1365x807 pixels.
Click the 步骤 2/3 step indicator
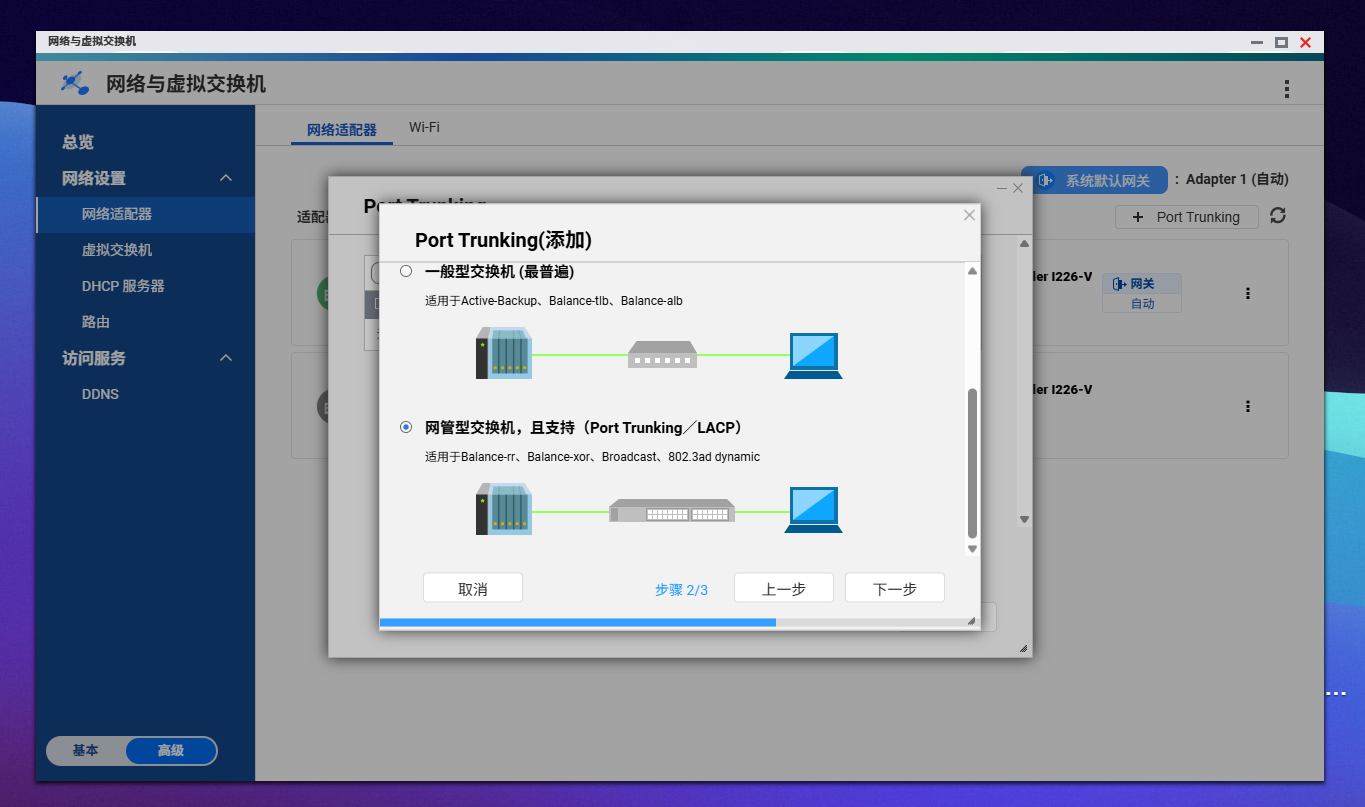pyautogui.click(x=682, y=590)
